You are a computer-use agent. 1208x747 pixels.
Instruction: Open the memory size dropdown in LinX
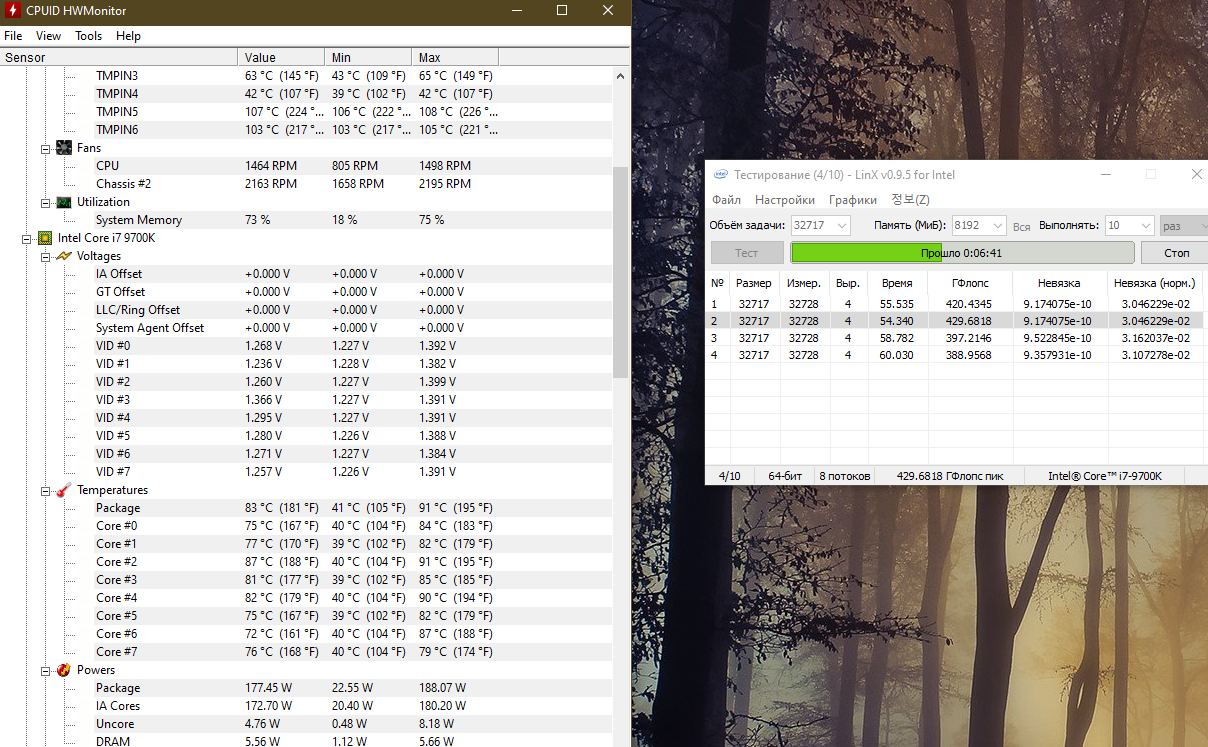[x=997, y=226]
